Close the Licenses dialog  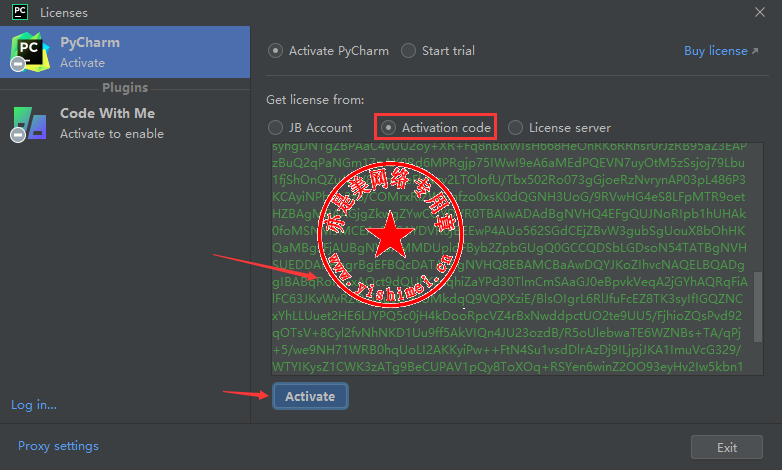pyautogui.click(x=760, y=12)
